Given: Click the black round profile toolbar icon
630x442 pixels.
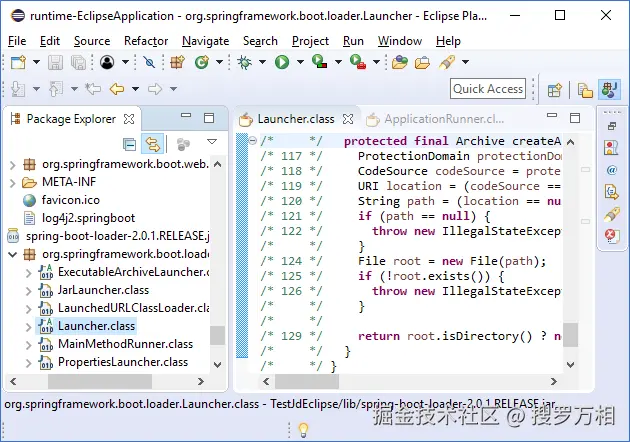Looking at the screenshot, I should [x=107, y=62].
